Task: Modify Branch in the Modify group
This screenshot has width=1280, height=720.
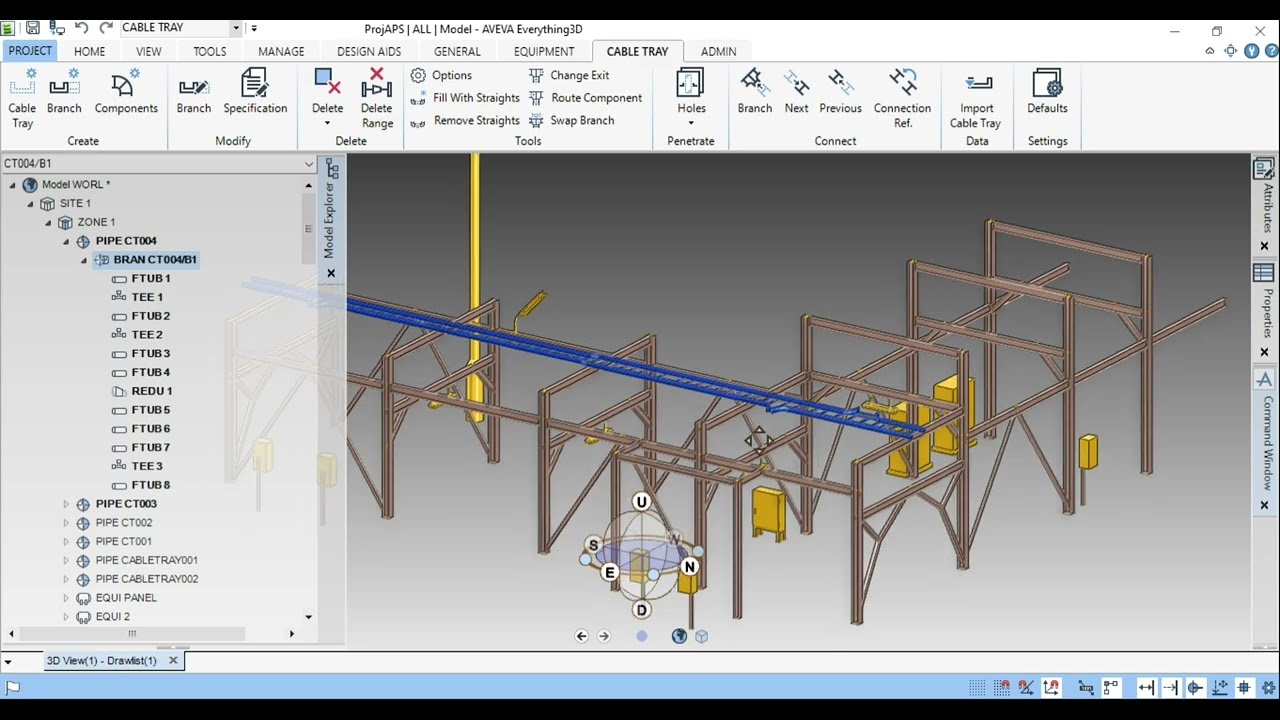Action: pos(194,91)
